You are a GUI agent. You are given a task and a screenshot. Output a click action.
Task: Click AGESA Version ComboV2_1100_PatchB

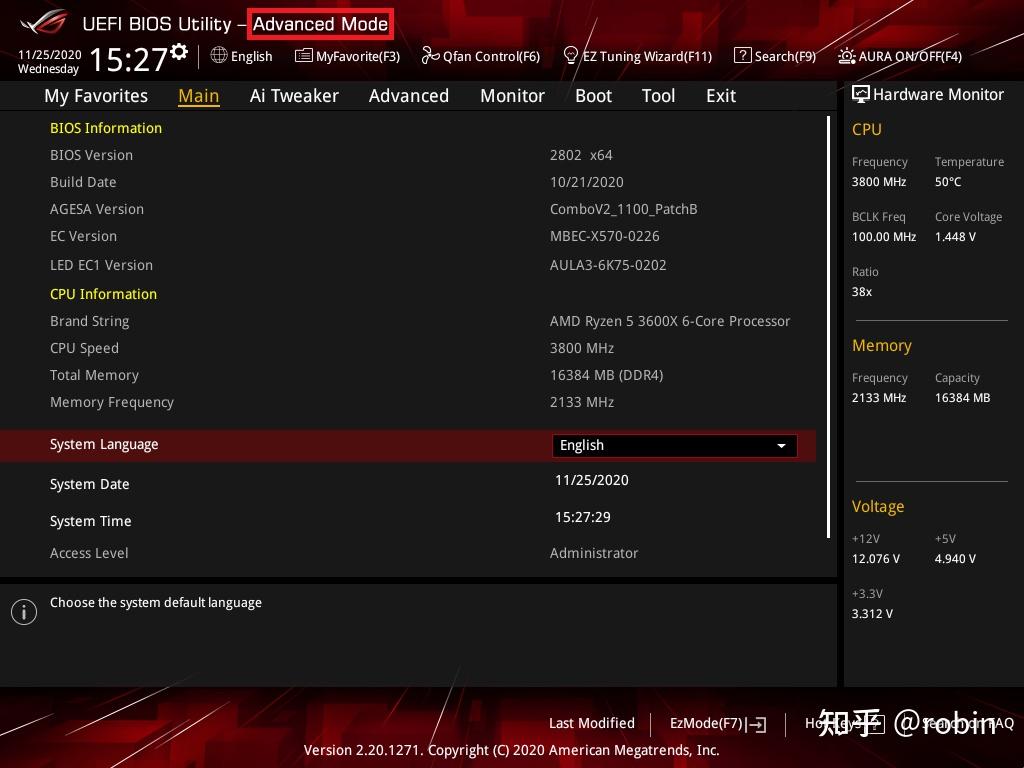tap(624, 210)
